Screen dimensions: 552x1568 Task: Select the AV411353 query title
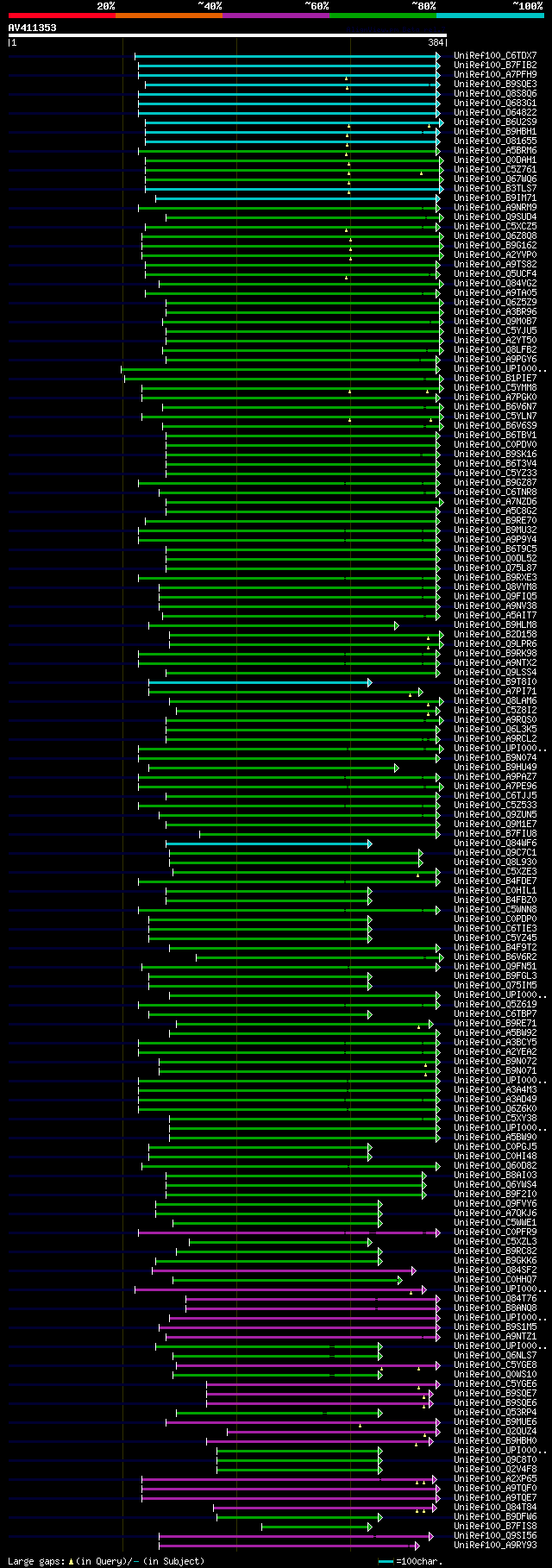[33, 28]
